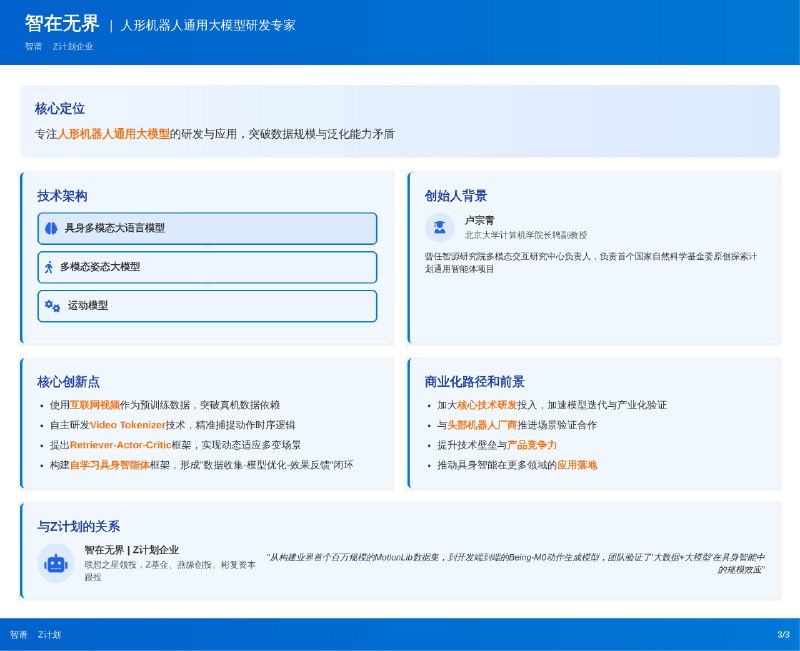Click the orange 产品竞争力 text
The width and height of the screenshot is (800, 651).
[532, 445]
